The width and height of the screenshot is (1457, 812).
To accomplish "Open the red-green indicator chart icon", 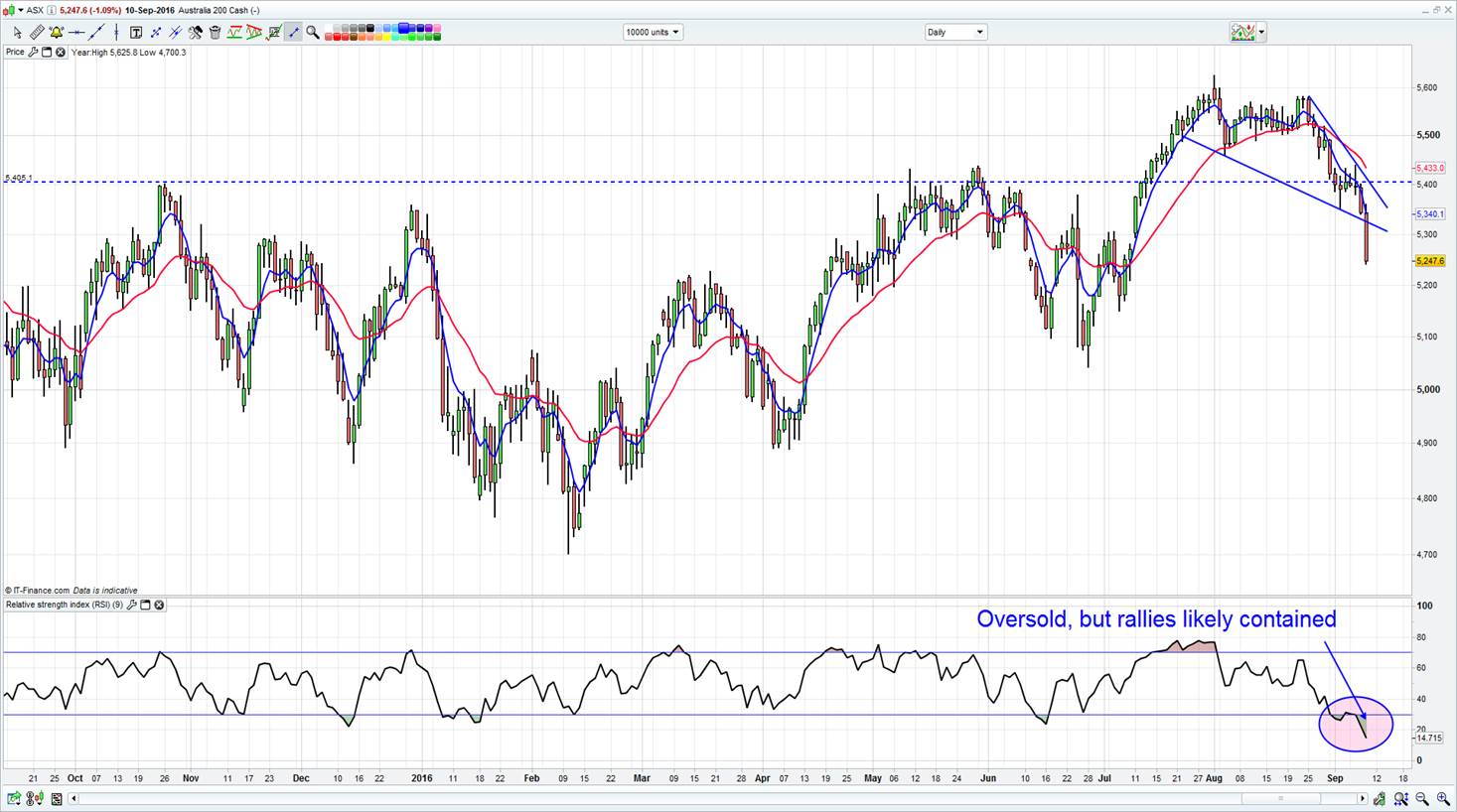I will [234, 33].
